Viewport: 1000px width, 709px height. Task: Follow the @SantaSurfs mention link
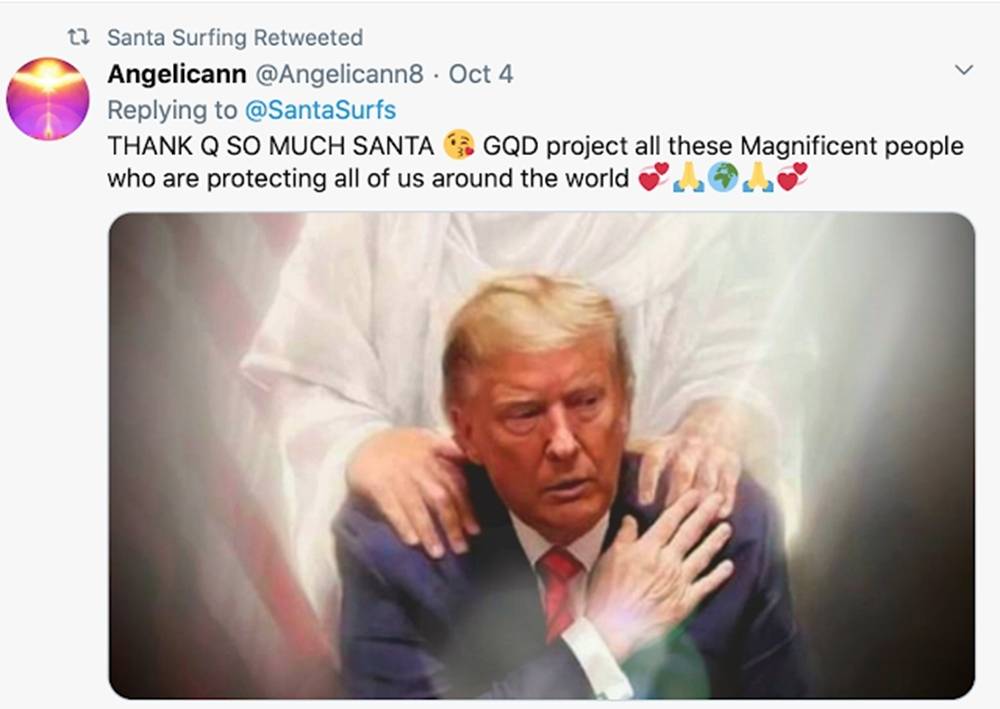[x=320, y=110]
